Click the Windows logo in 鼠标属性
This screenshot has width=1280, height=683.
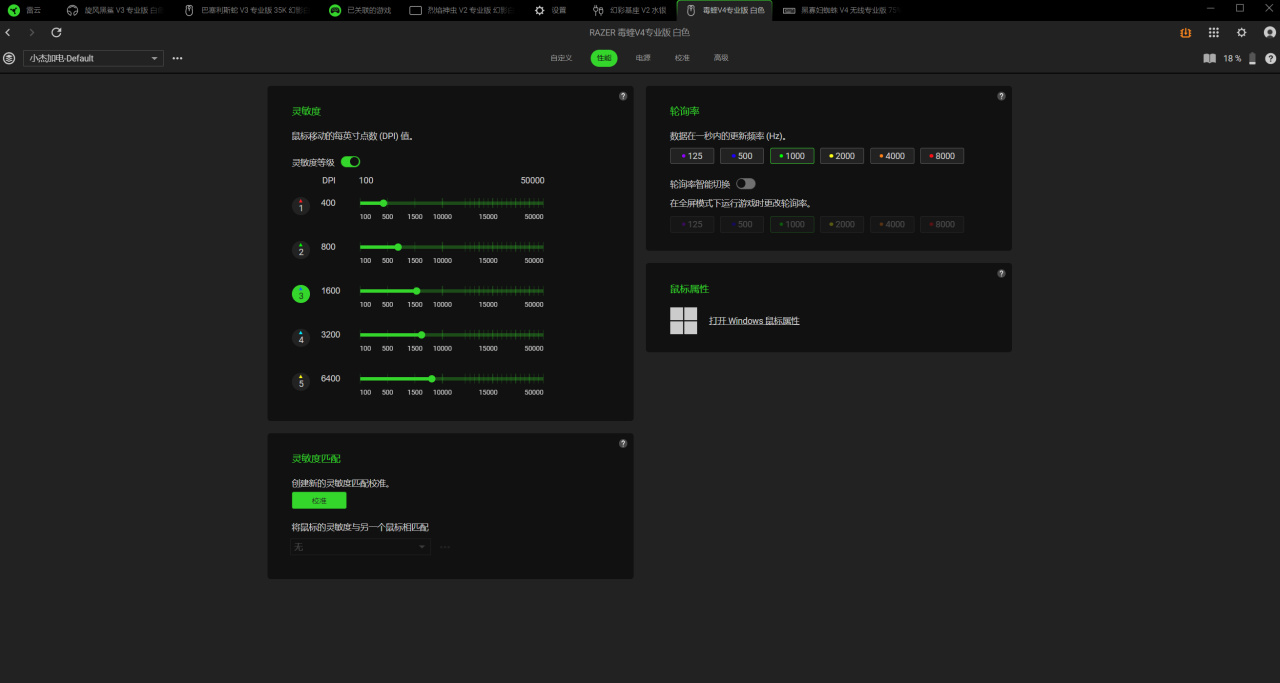point(683,321)
